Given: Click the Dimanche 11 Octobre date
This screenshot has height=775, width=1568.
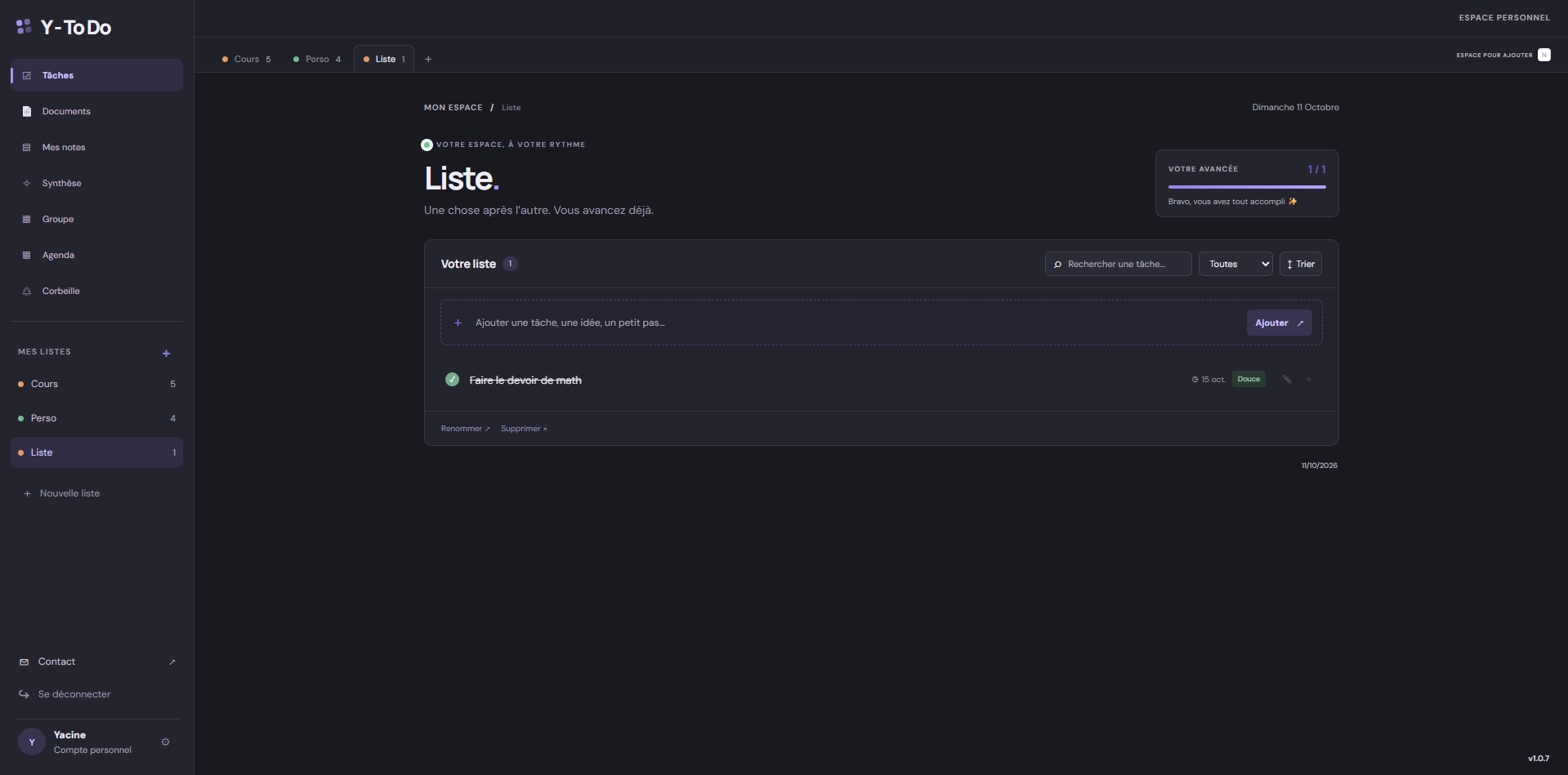Looking at the screenshot, I should coord(1295,108).
